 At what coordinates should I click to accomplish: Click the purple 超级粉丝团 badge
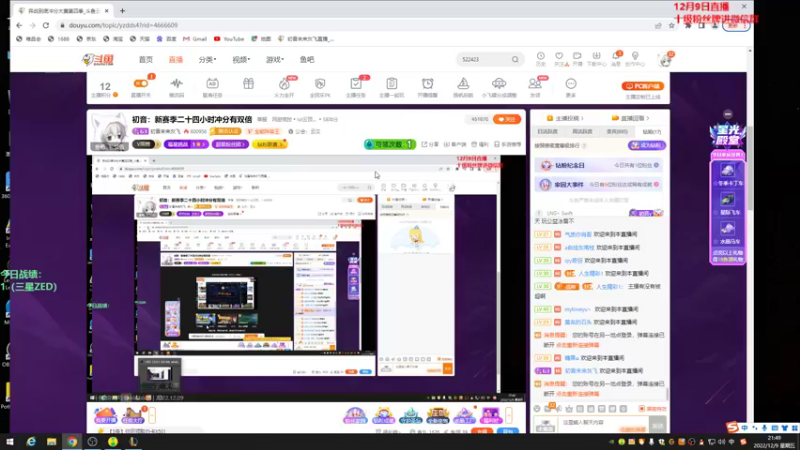tap(230, 144)
